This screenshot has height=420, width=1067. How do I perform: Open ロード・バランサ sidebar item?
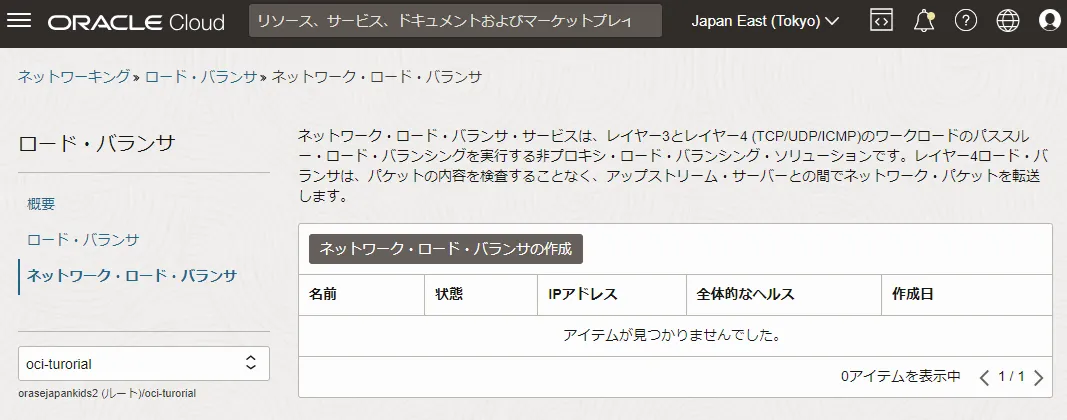pos(83,240)
